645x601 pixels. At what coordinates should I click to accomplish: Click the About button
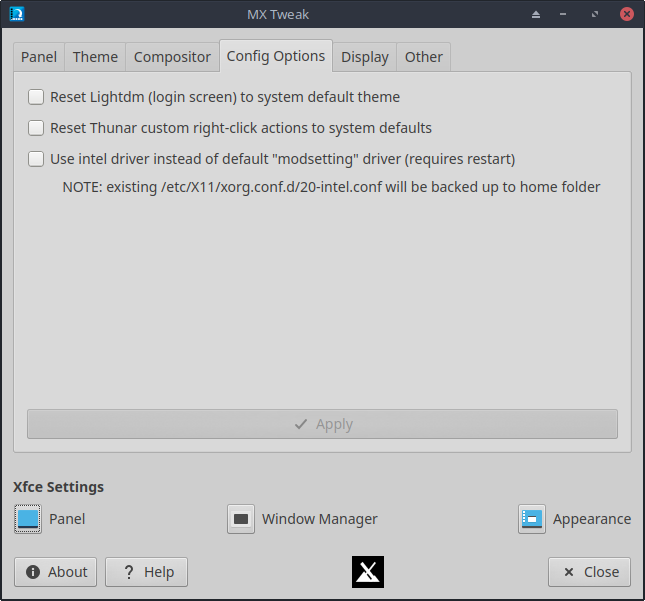56,572
